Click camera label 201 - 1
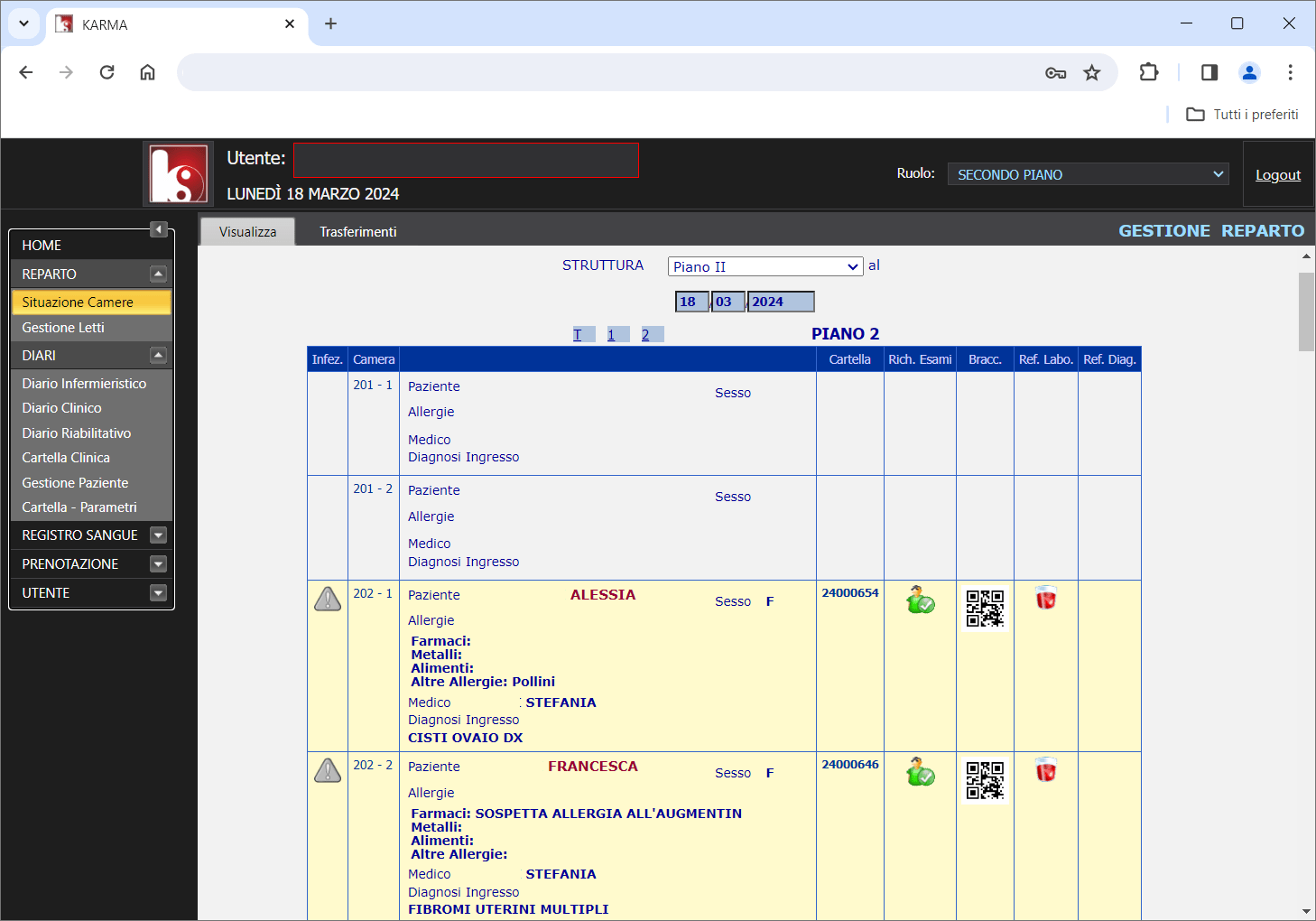 pyautogui.click(x=373, y=385)
